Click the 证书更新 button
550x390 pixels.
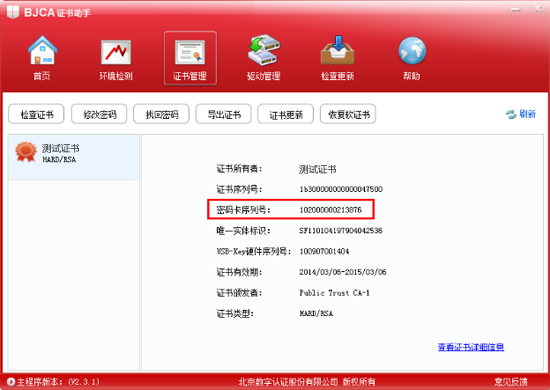point(286,114)
